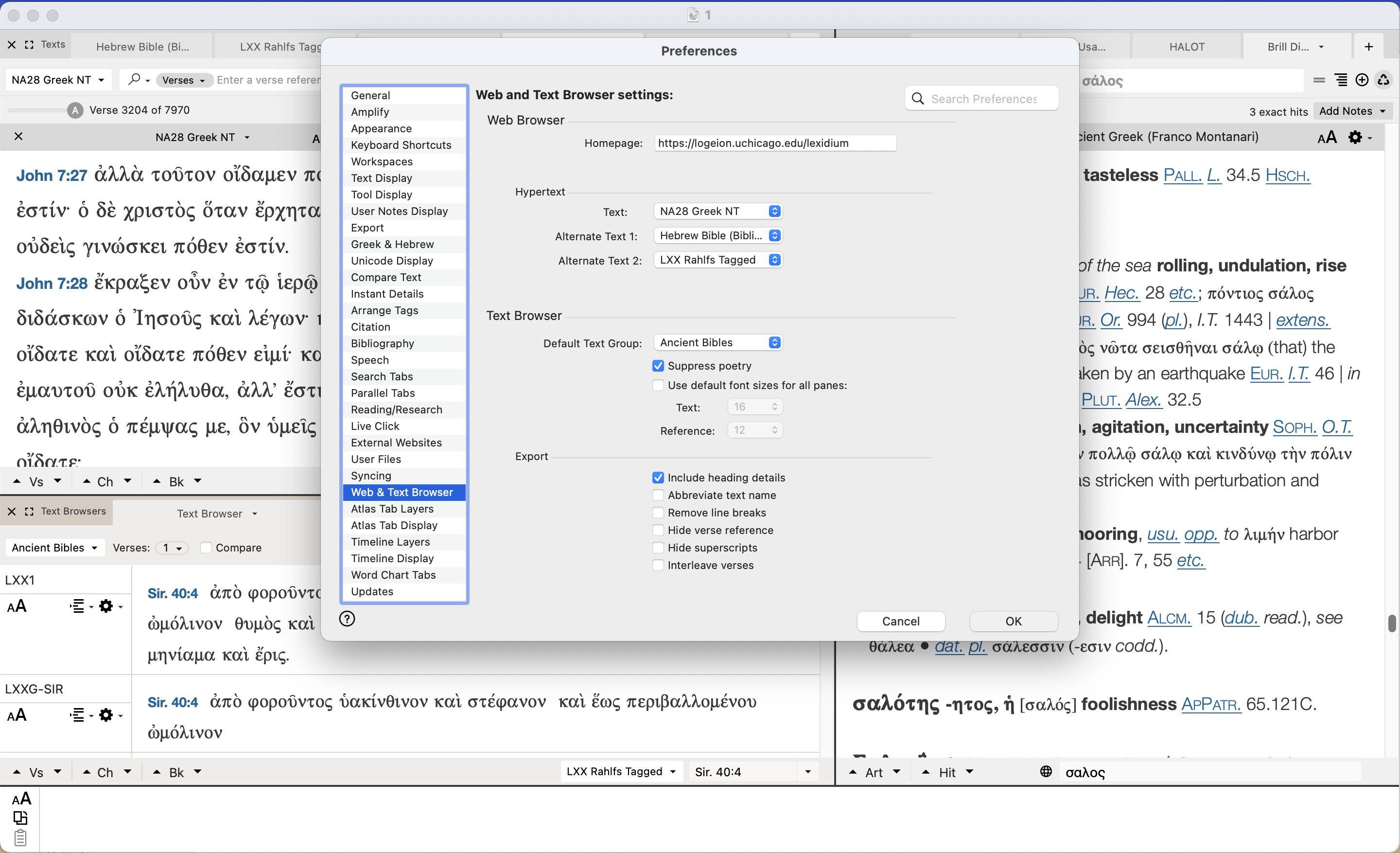This screenshot has height=853, width=1400.
Task: Click the help question mark icon
Action: [x=347, y=618]
